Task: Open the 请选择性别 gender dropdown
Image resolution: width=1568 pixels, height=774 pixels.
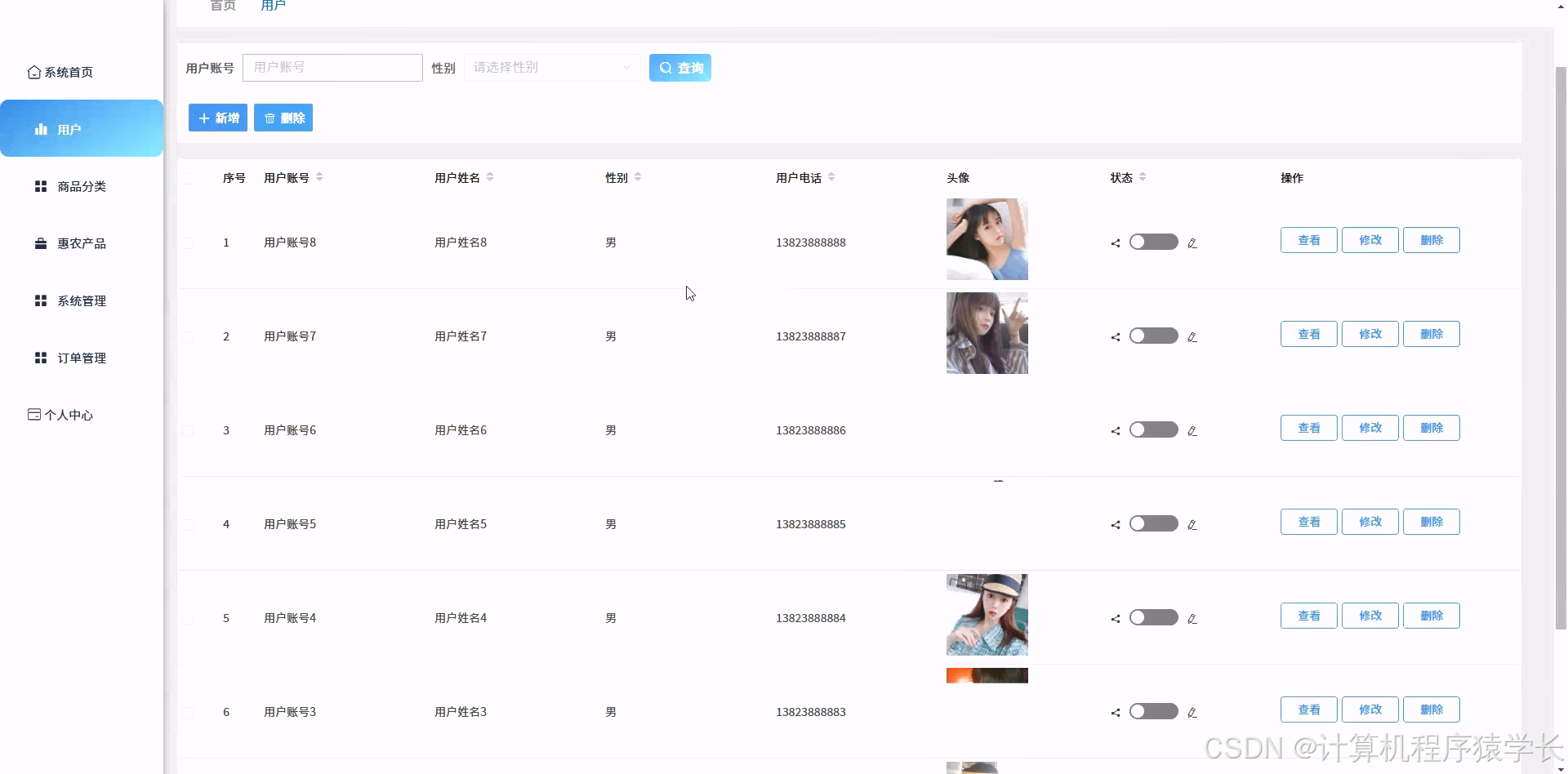Action: click(x=552, y=68)
